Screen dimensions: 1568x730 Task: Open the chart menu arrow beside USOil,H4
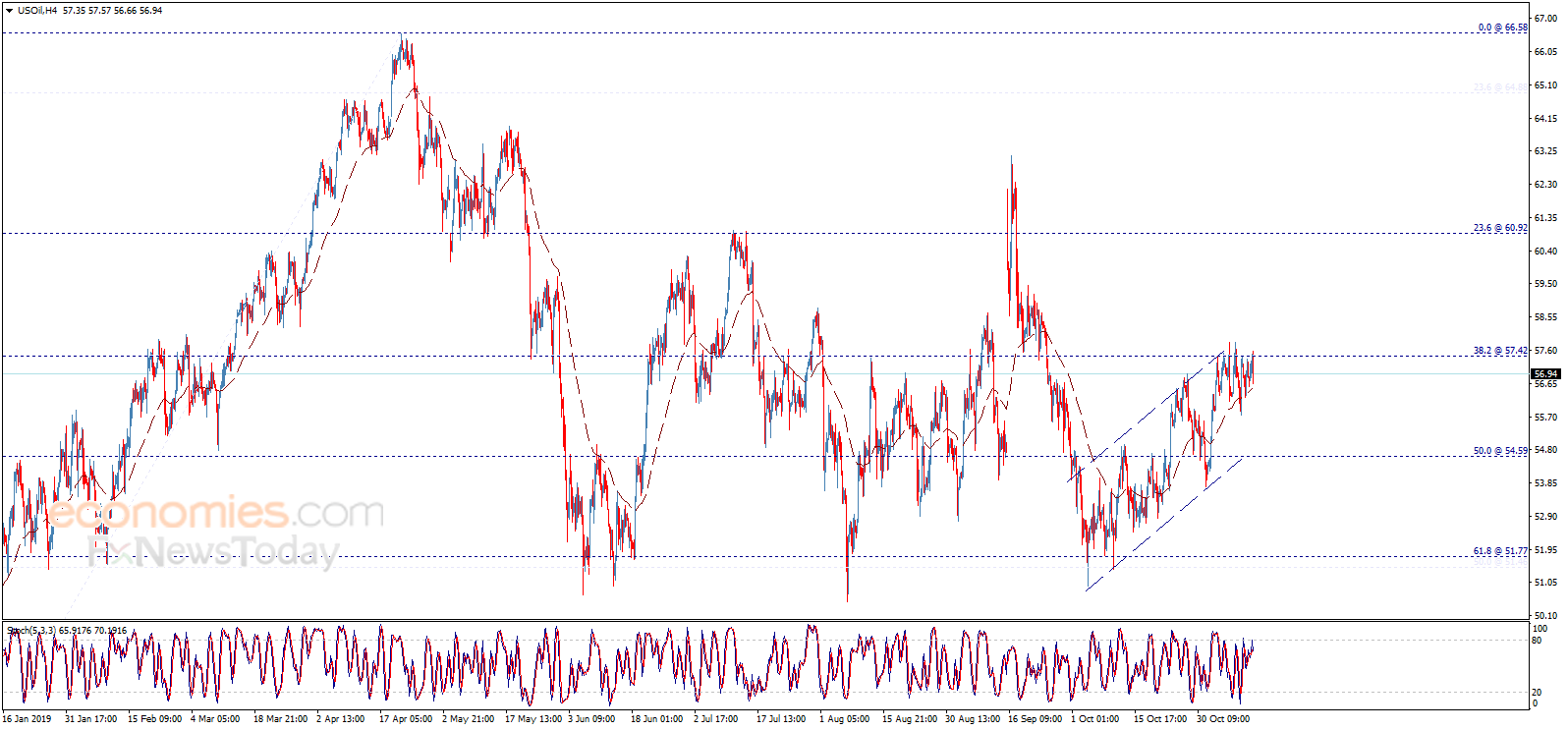(9, 11)
